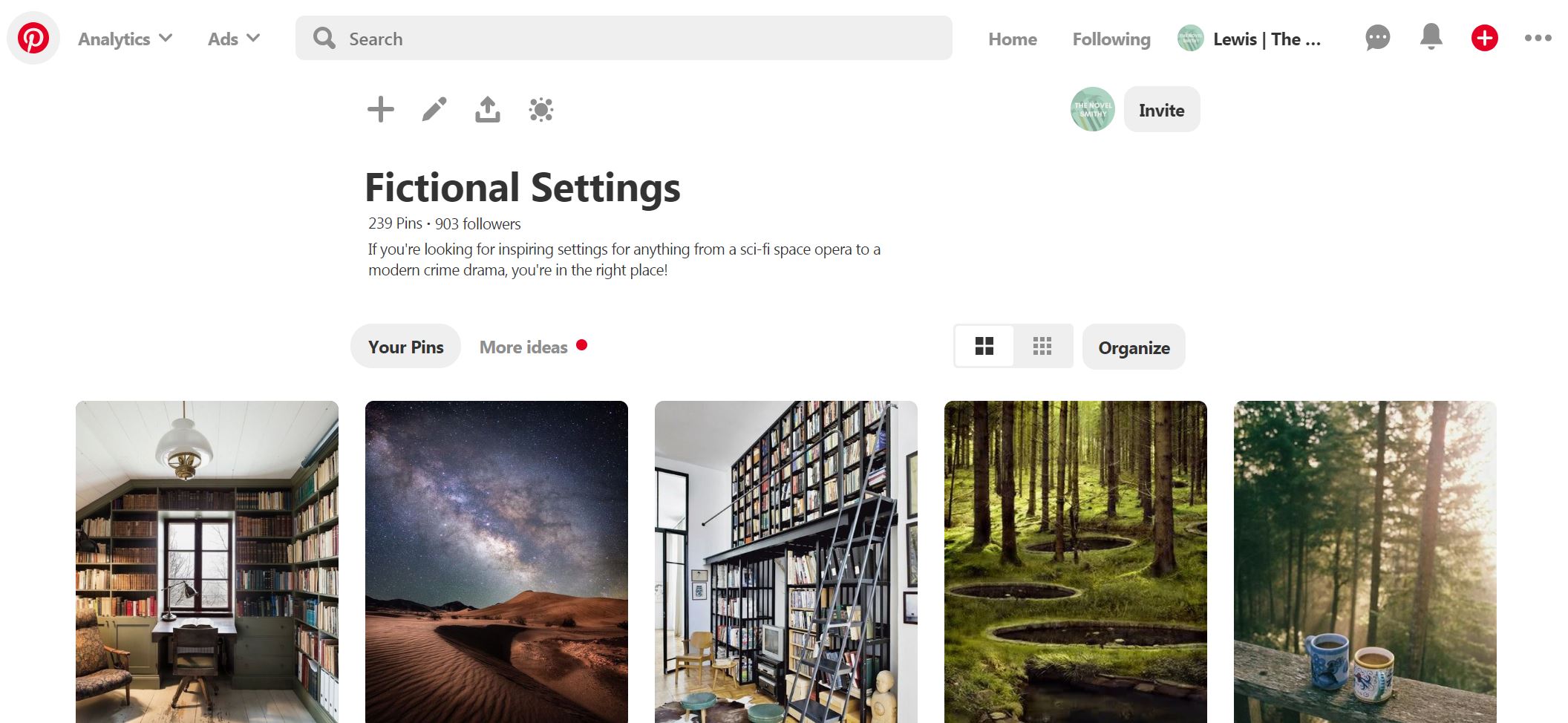Open the board insights sunburst icon
The height and width of the screenshot is (723, 1568).
point(541,110)
